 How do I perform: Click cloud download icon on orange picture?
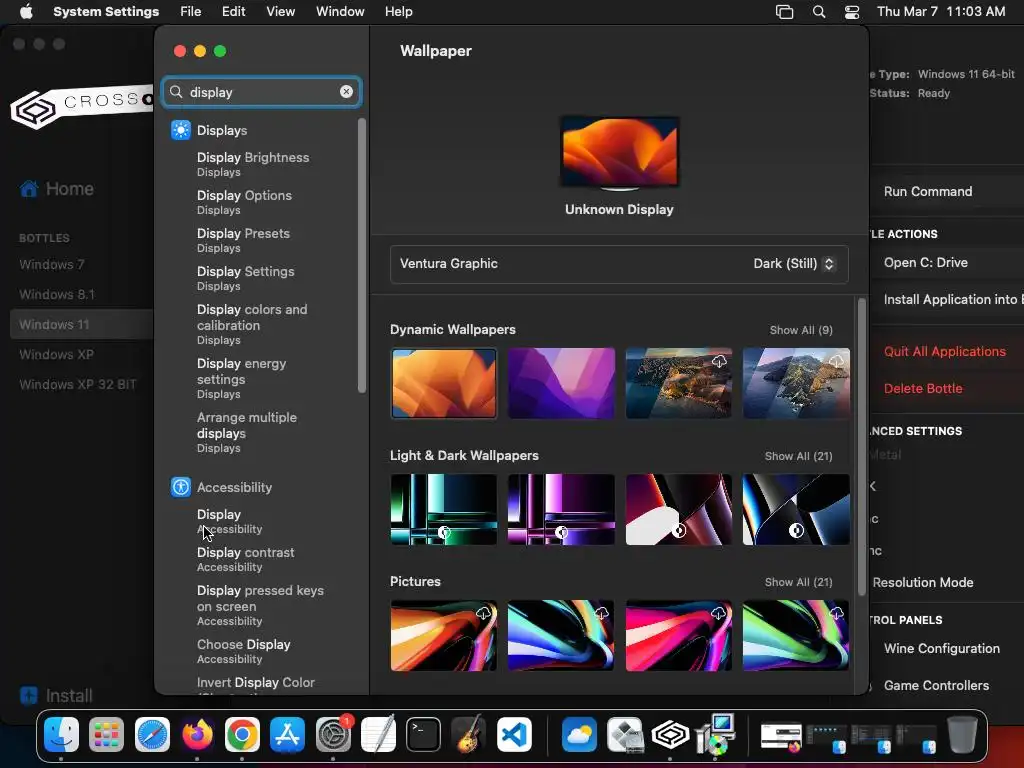pyautogui.click(x=484, y=613)
